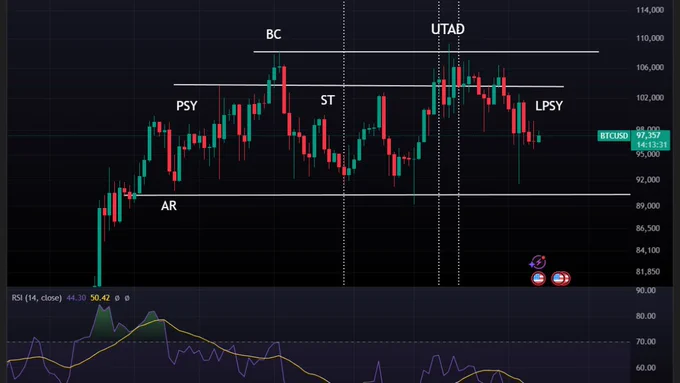Image resolution: width=680 pixels, height=383 pixels.
Task: Click the RSI scale value 80.00
Action: (x=646, y=316)
